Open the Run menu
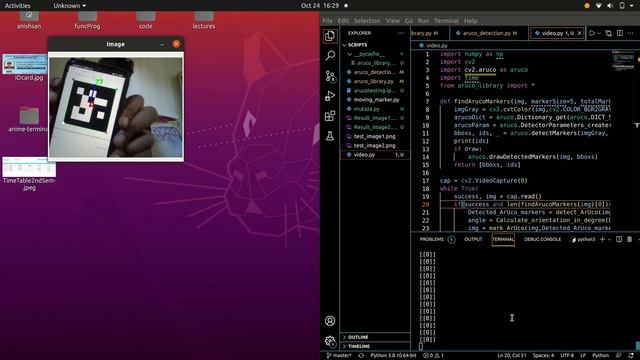The width and height of the screenshot is (640, 360). click(x=423, y=20)
